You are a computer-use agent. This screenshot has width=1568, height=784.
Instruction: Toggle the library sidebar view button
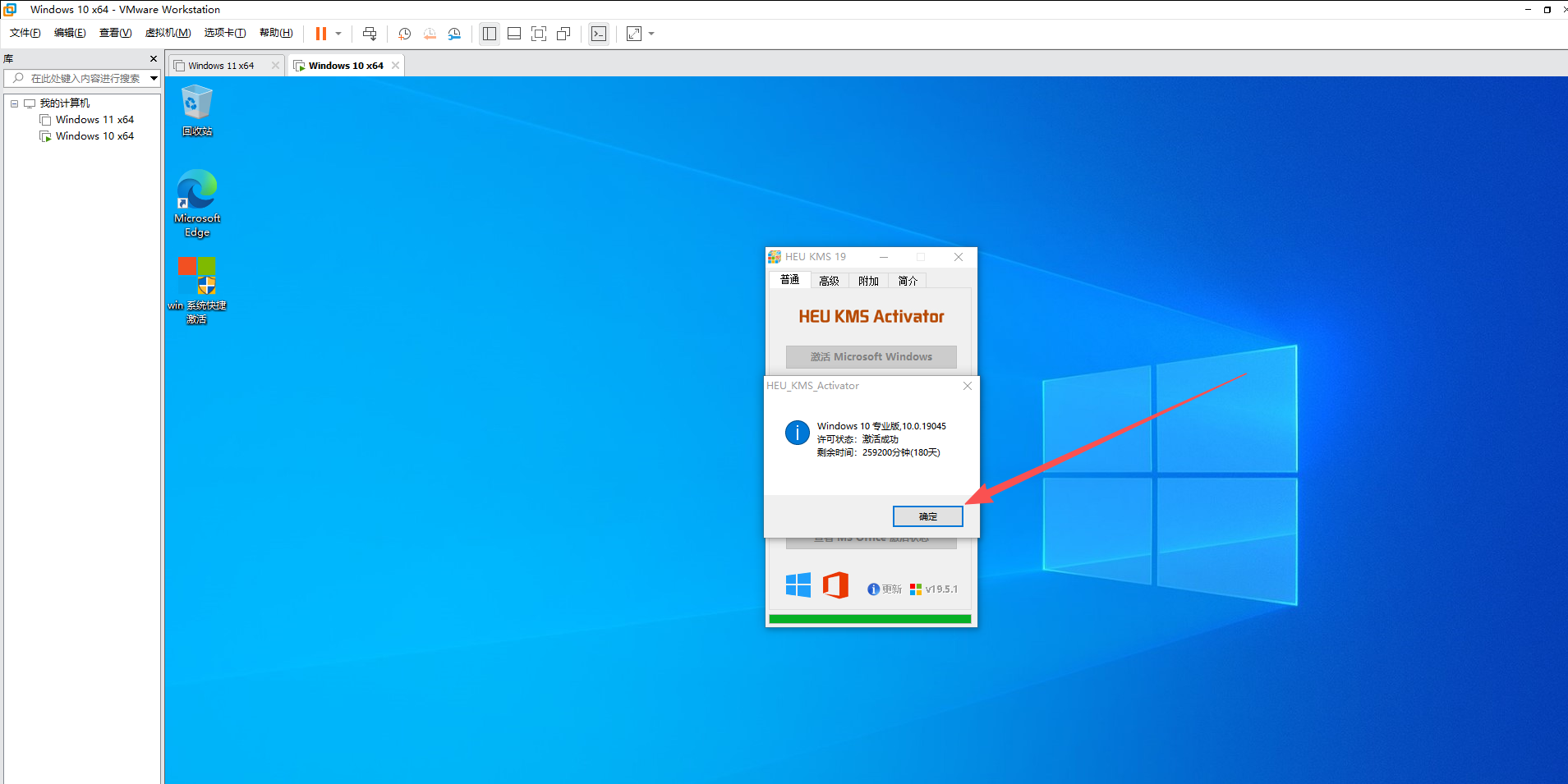tap(490, 34)
